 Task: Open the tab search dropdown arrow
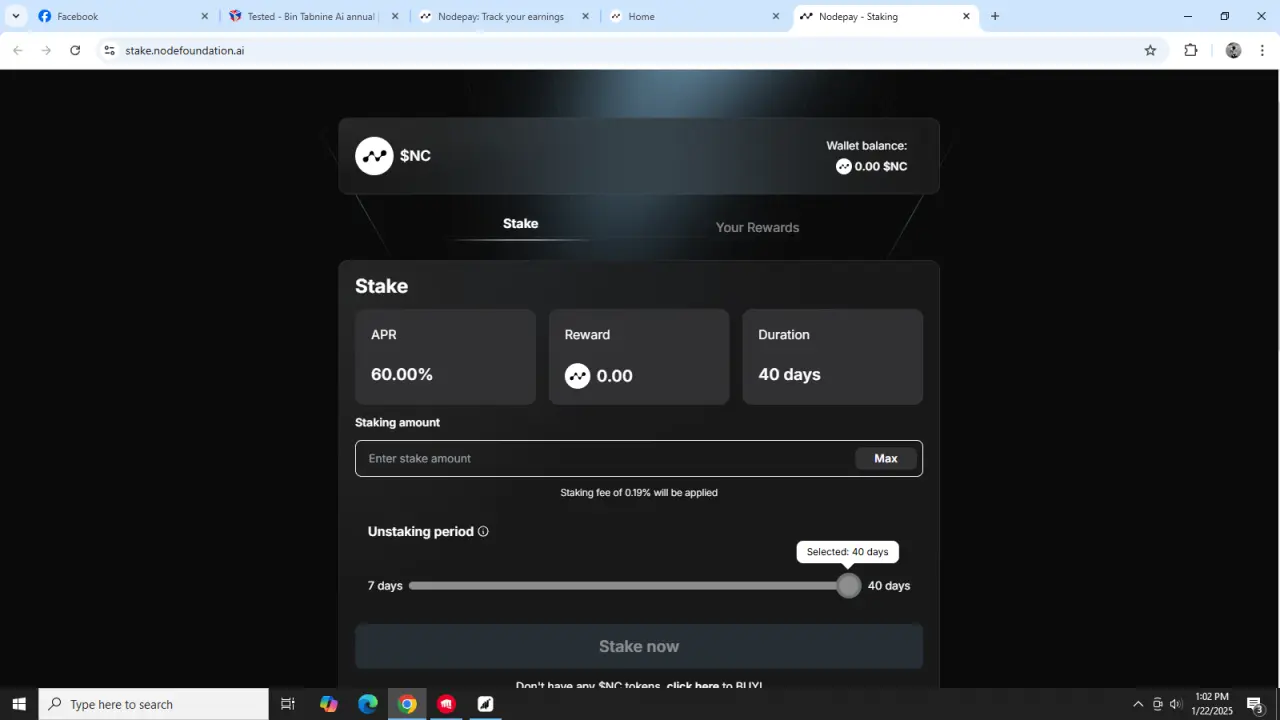tap(16, 16)
